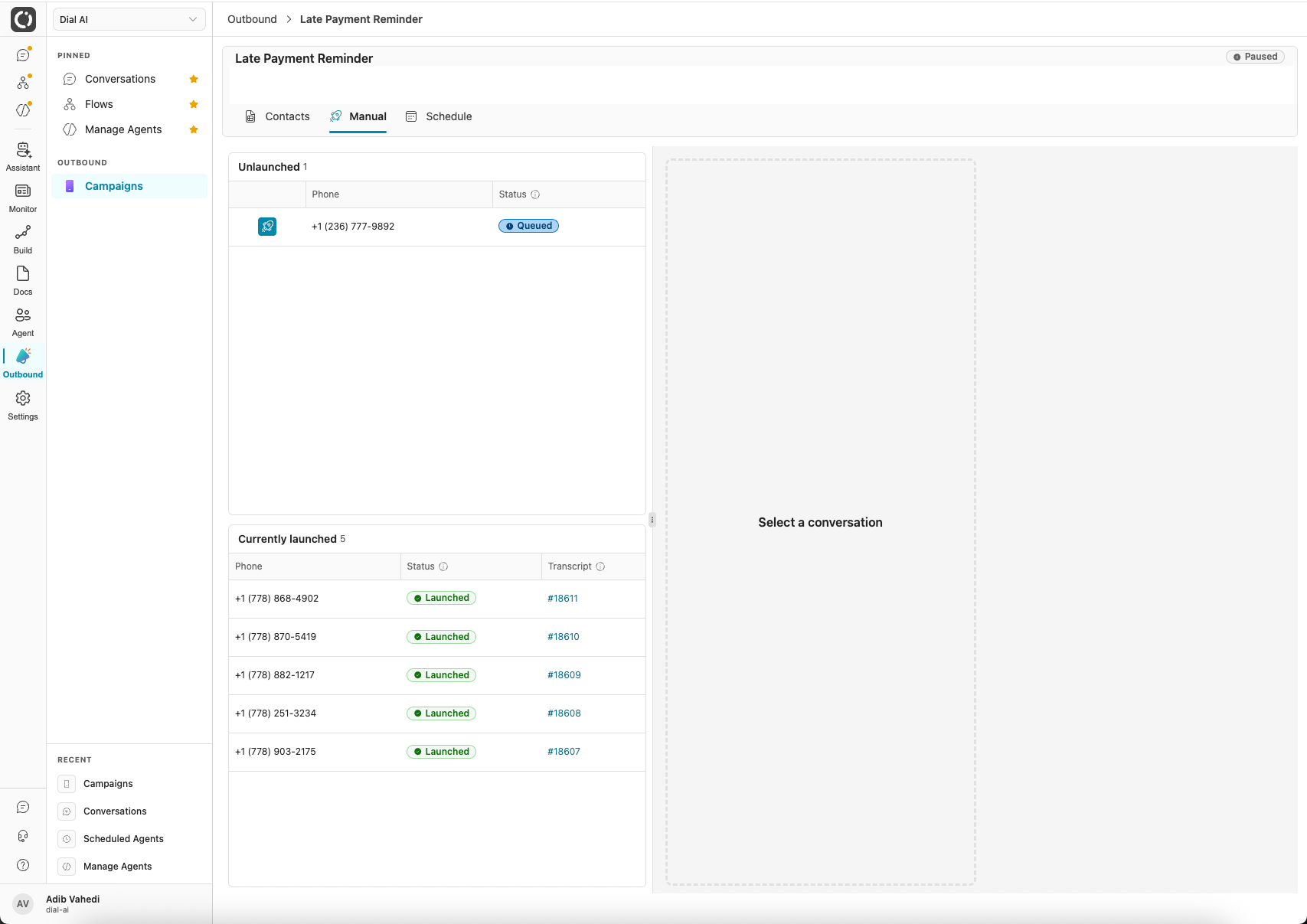Open transcript #18610

[564, 637]
